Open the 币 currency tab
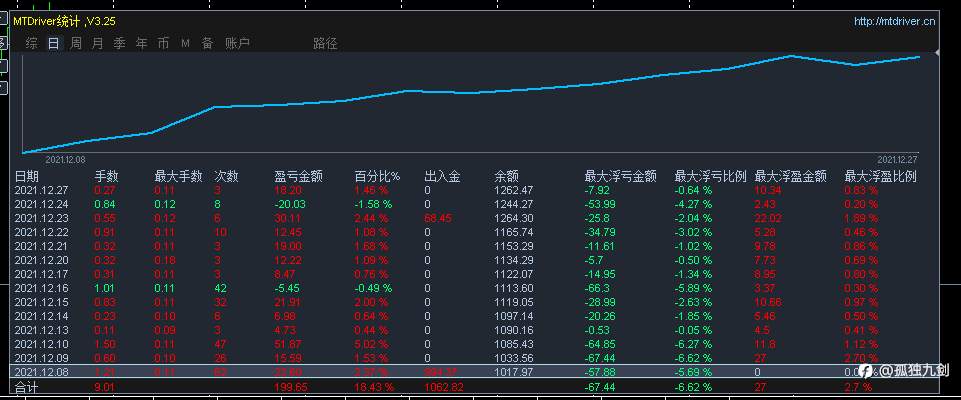Viewport: 961px width, 400px height. point(163,43)
